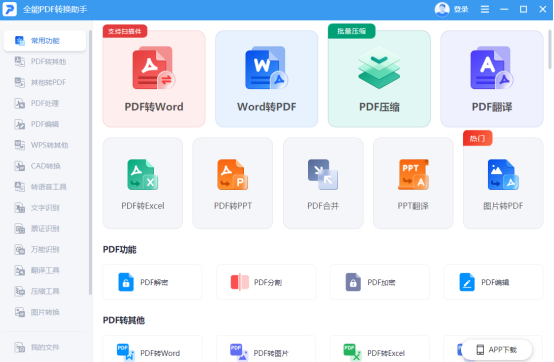Open 万能识别 from the sidebar

[x=45, y=249]
